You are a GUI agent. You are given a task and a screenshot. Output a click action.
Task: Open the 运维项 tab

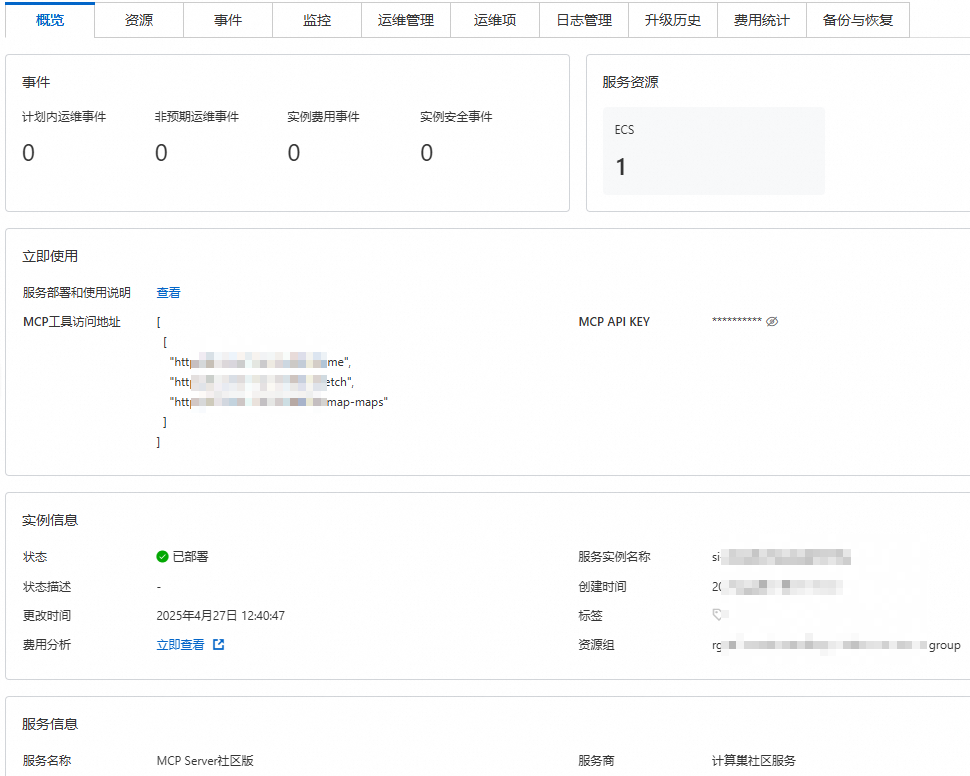495,20
